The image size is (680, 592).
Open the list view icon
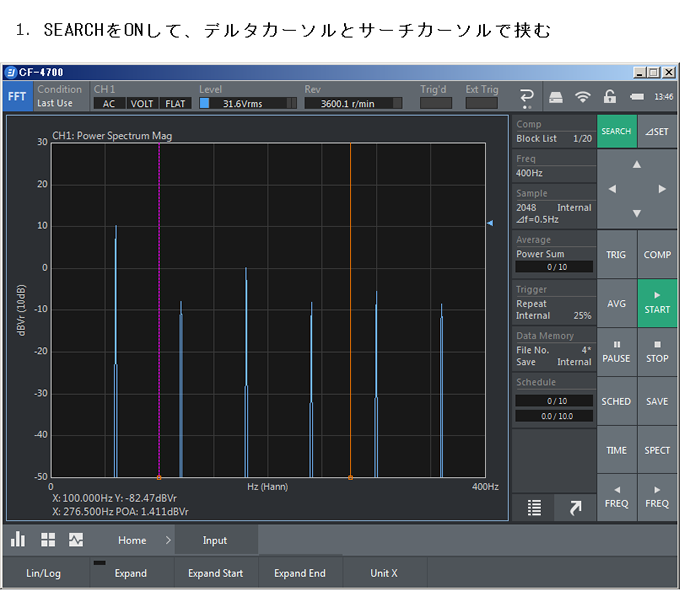coord(534,508)
